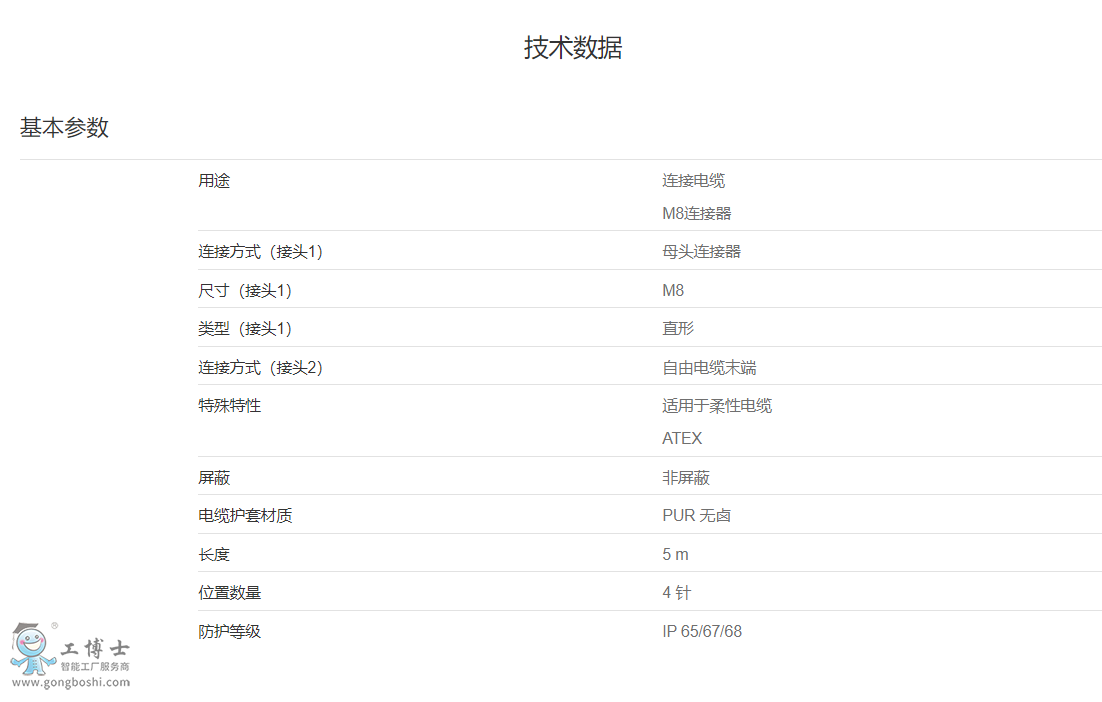Screen dimensions: 1102x702
Task: Select the 4 针 pin count value
Action: 676,593
